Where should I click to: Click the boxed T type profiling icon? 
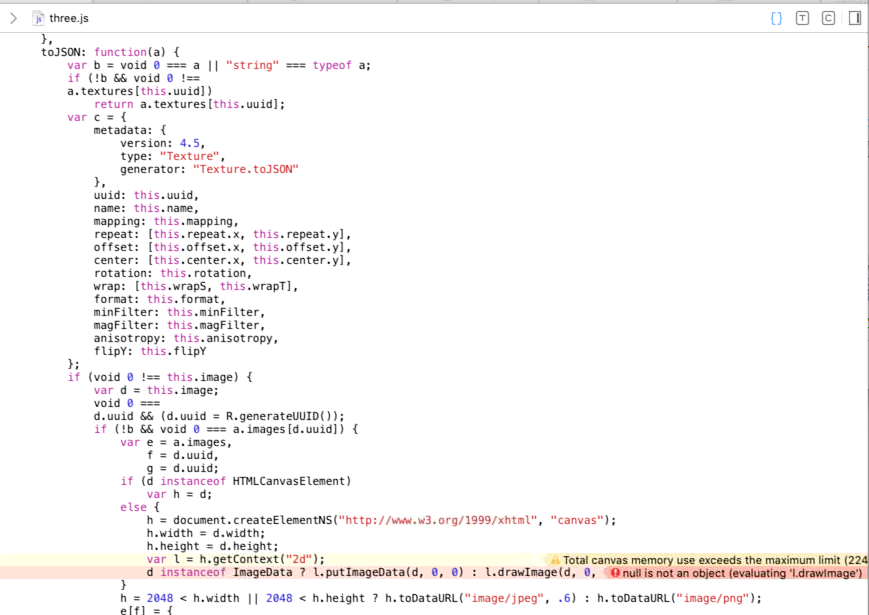[x=802, y=17]
